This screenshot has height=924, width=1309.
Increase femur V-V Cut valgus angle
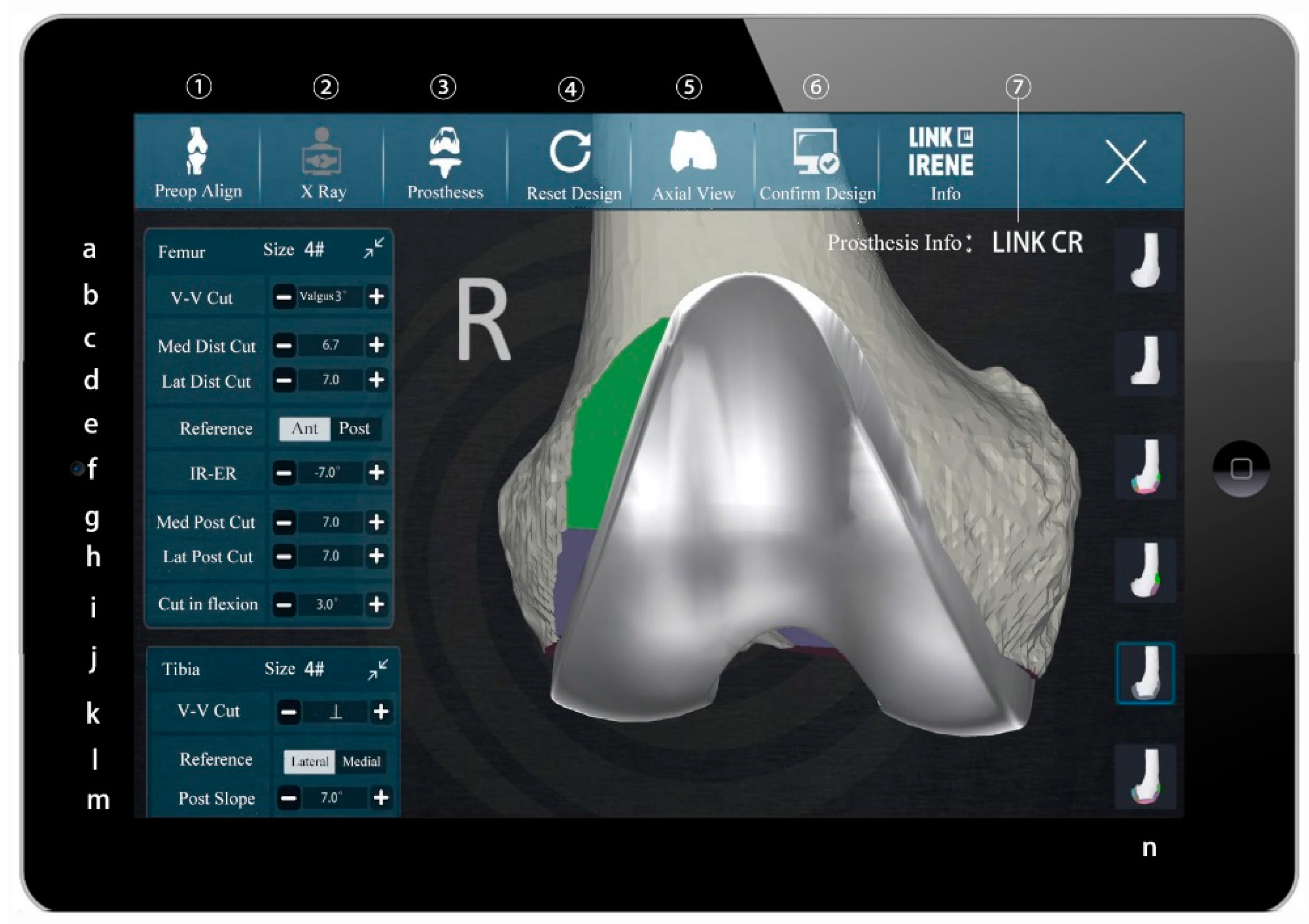pyautogui.click(x=376, y=296)
